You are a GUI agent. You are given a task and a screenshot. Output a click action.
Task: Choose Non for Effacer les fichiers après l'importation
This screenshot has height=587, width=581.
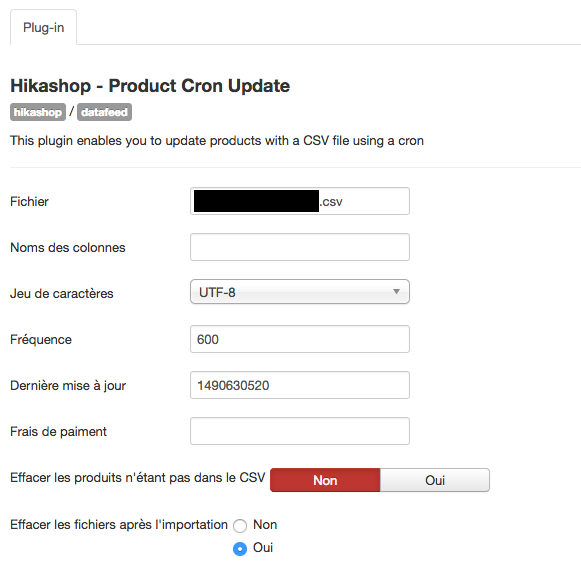click(x=240, y=526)
